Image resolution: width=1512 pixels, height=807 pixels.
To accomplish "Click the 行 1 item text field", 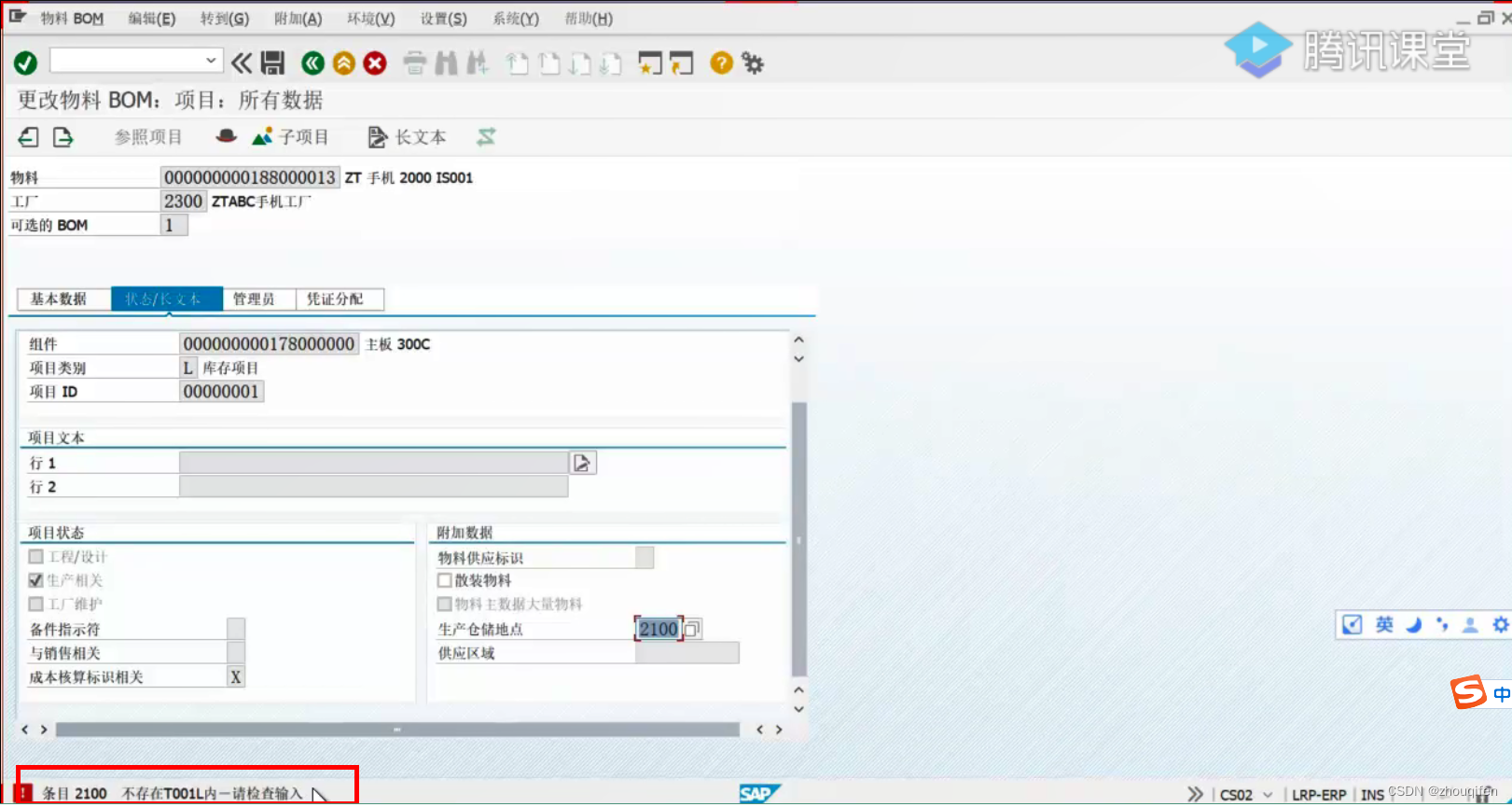I will tap(373, 463).
